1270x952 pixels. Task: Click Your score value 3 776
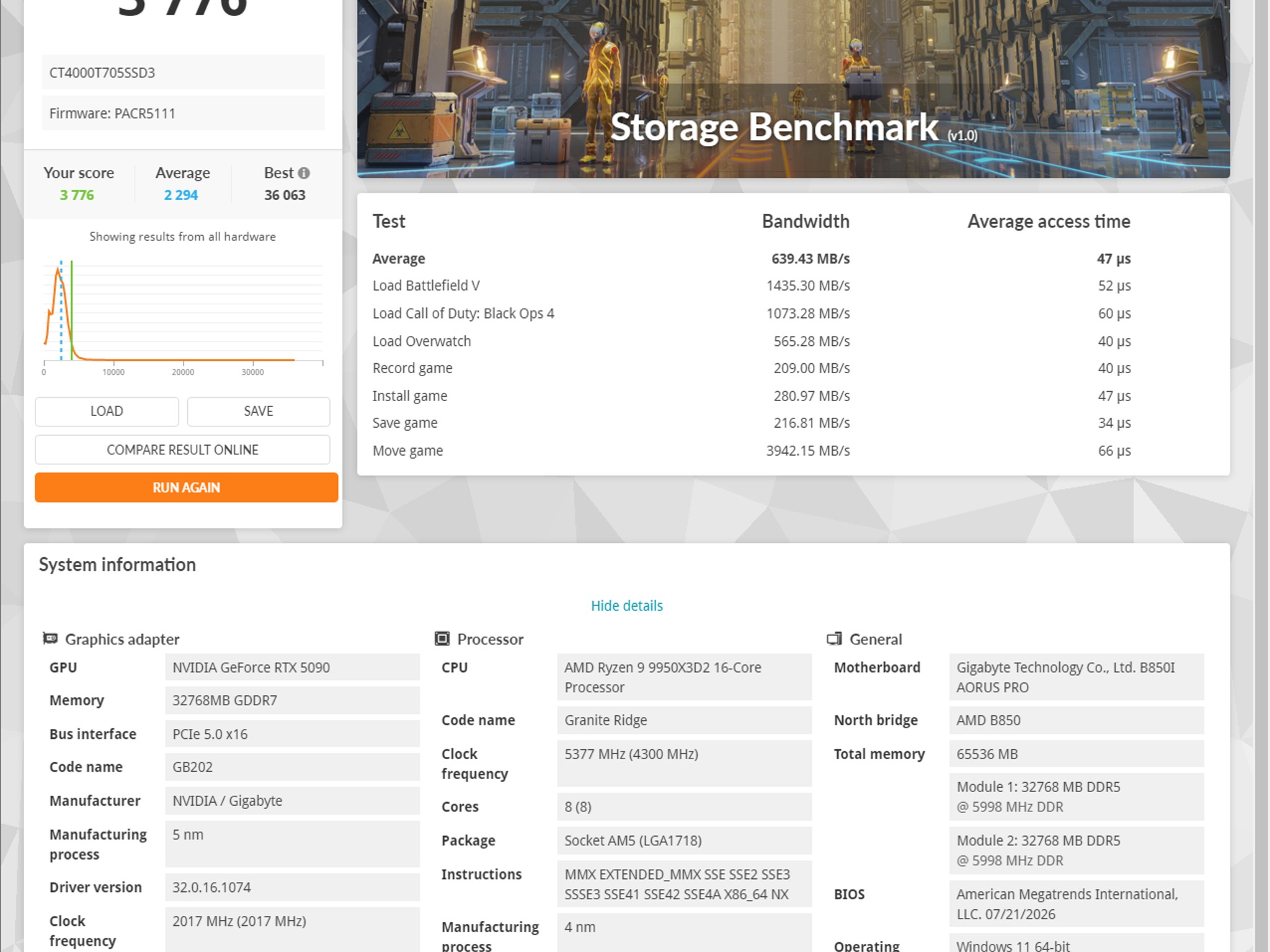point(77,195)
